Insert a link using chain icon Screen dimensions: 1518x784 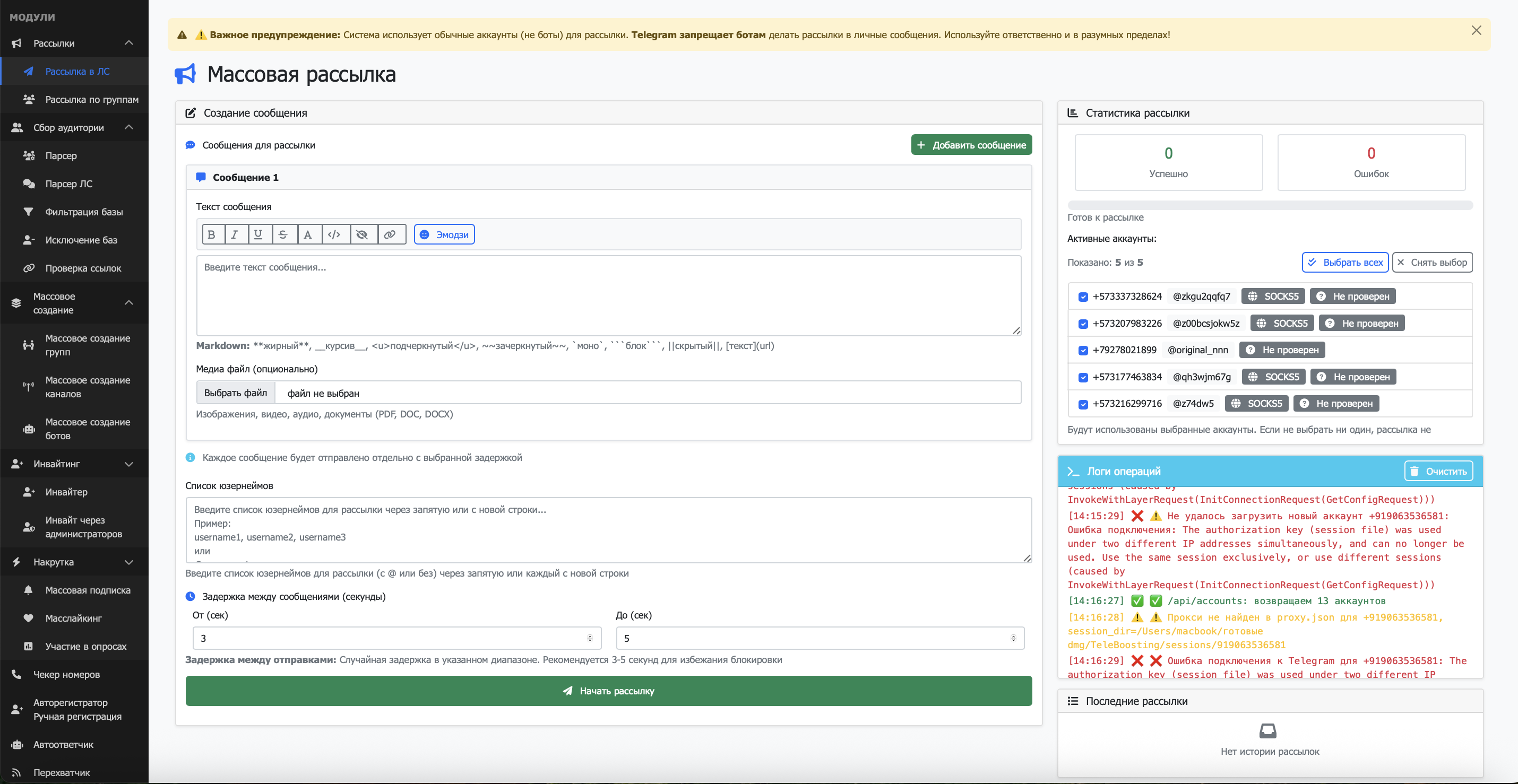(390, 234)
